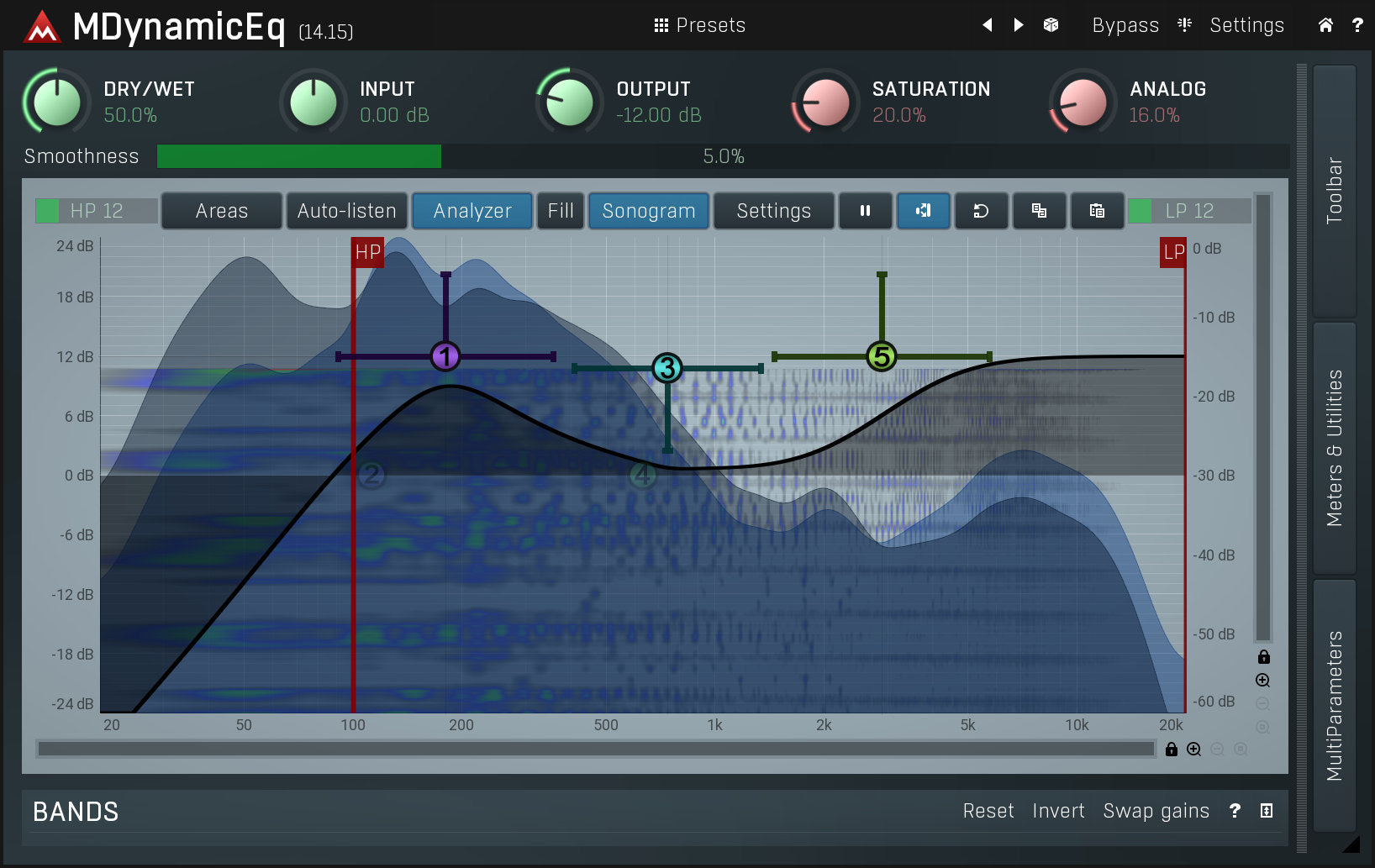Lock the vertical gain axis zoom
The image size is (1375, 868).
point(1263,657)
